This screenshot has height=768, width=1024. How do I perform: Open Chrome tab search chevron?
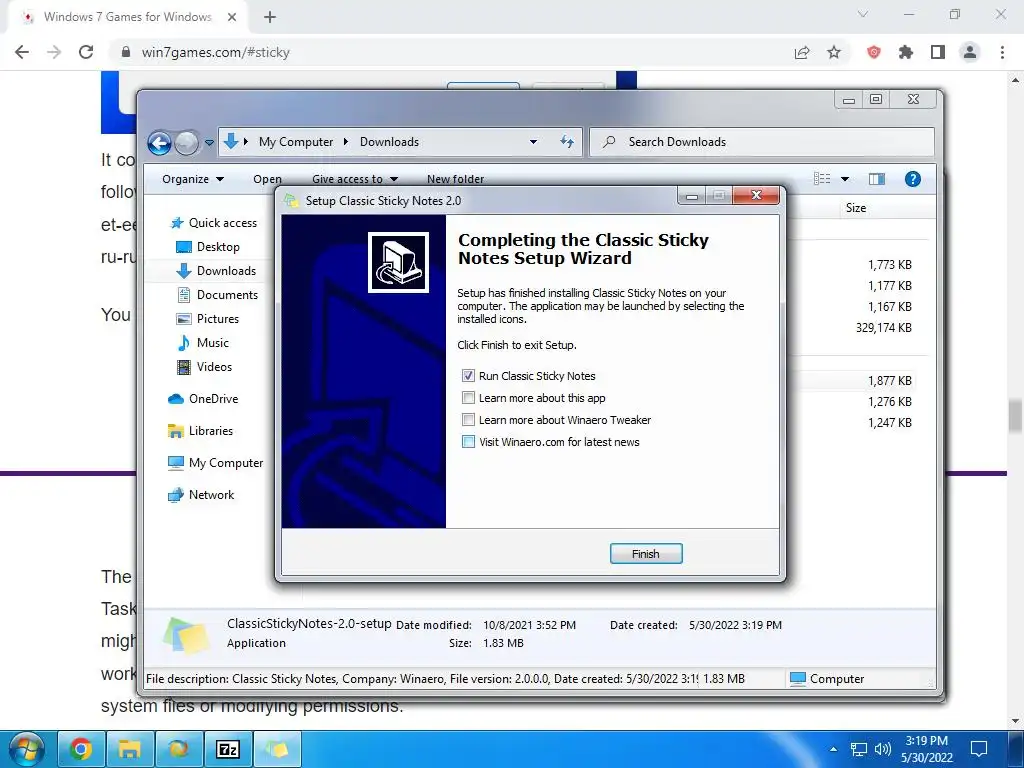863,14
